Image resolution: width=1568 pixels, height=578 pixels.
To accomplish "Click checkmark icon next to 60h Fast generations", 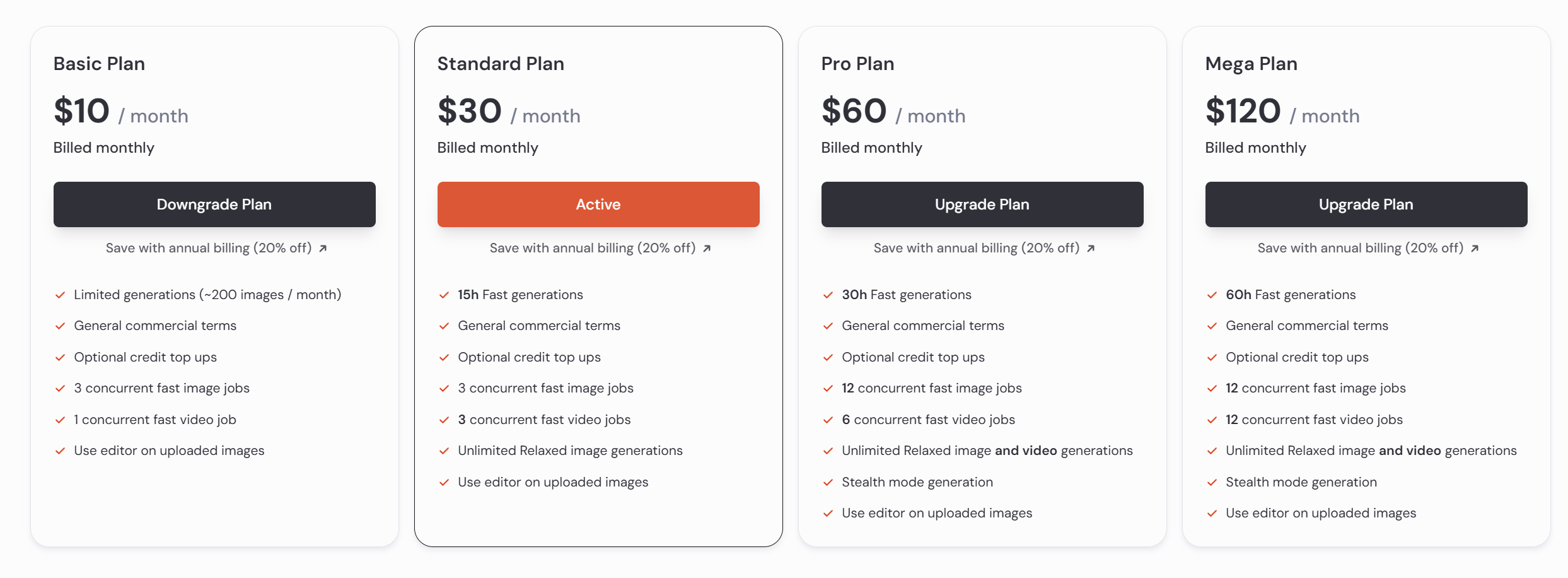I will [x=1212, y=295].
